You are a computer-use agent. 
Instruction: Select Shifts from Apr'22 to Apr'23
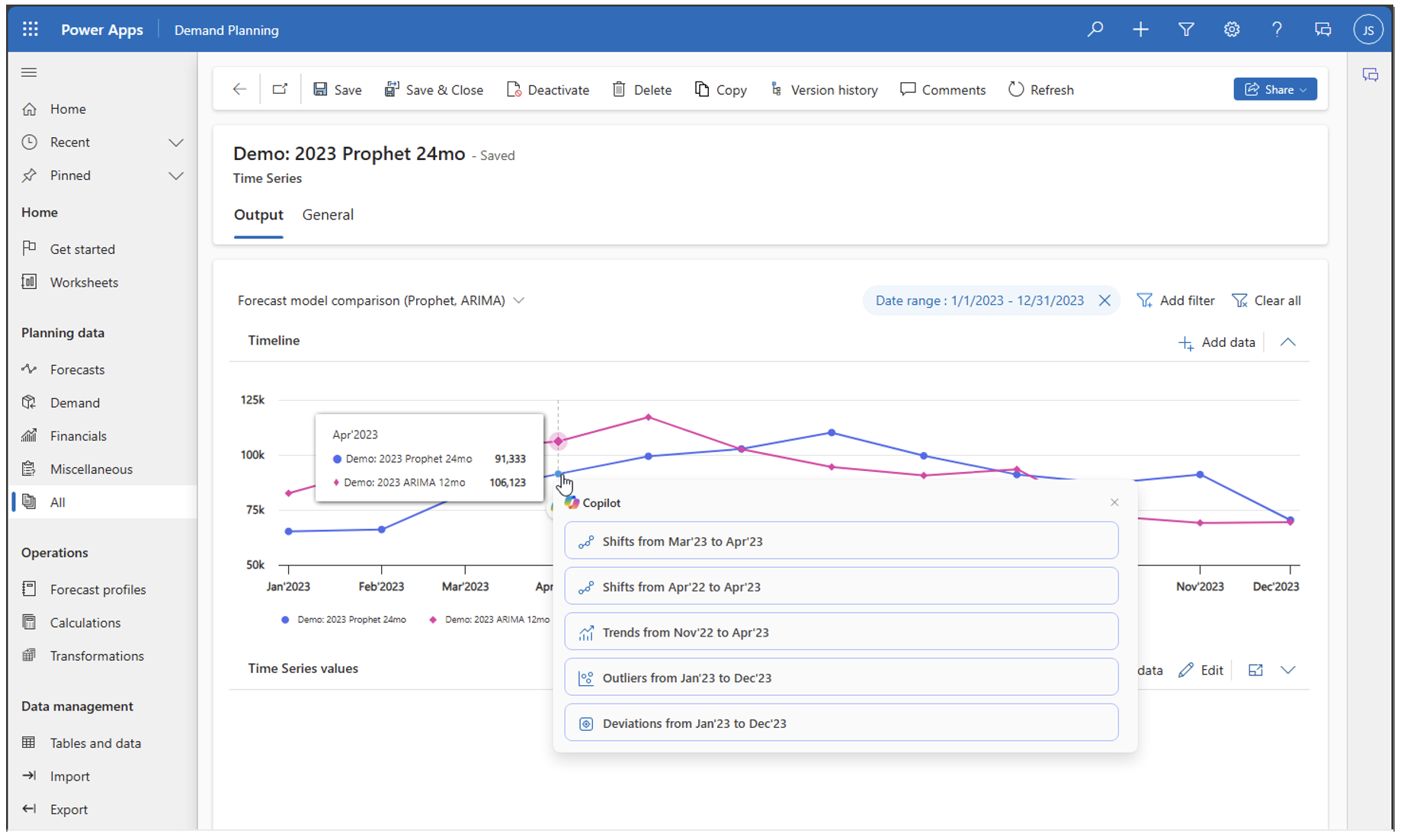coord(841,586)
